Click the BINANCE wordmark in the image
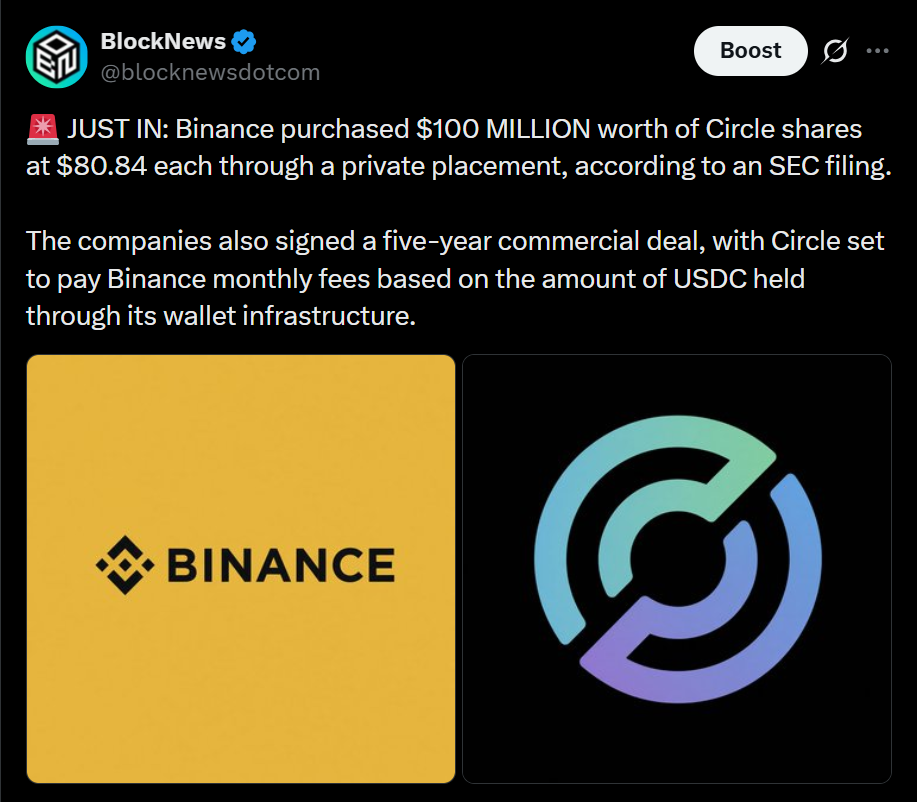917x802 pixels. (281, 565)
